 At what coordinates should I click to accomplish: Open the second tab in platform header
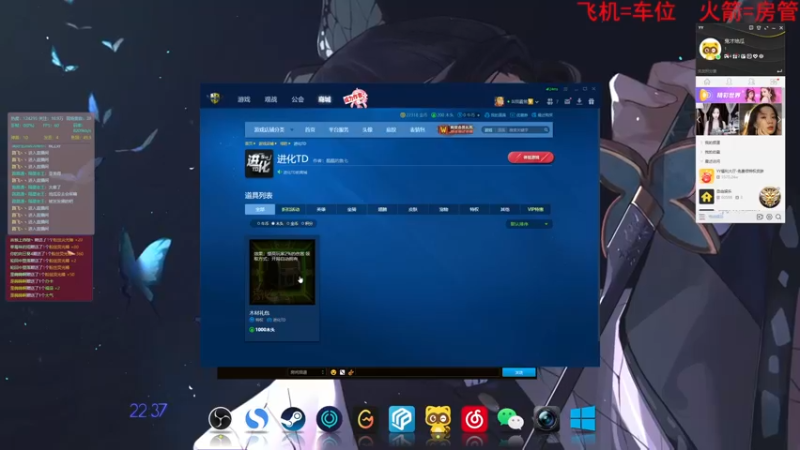pos(270,99)
